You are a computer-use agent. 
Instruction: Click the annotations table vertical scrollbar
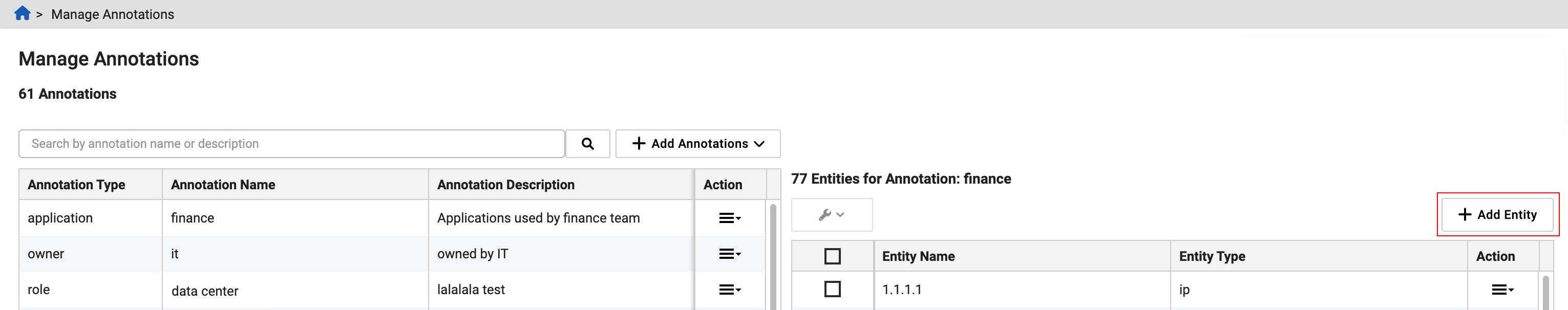pyautogui.click(x=773, y=255)
